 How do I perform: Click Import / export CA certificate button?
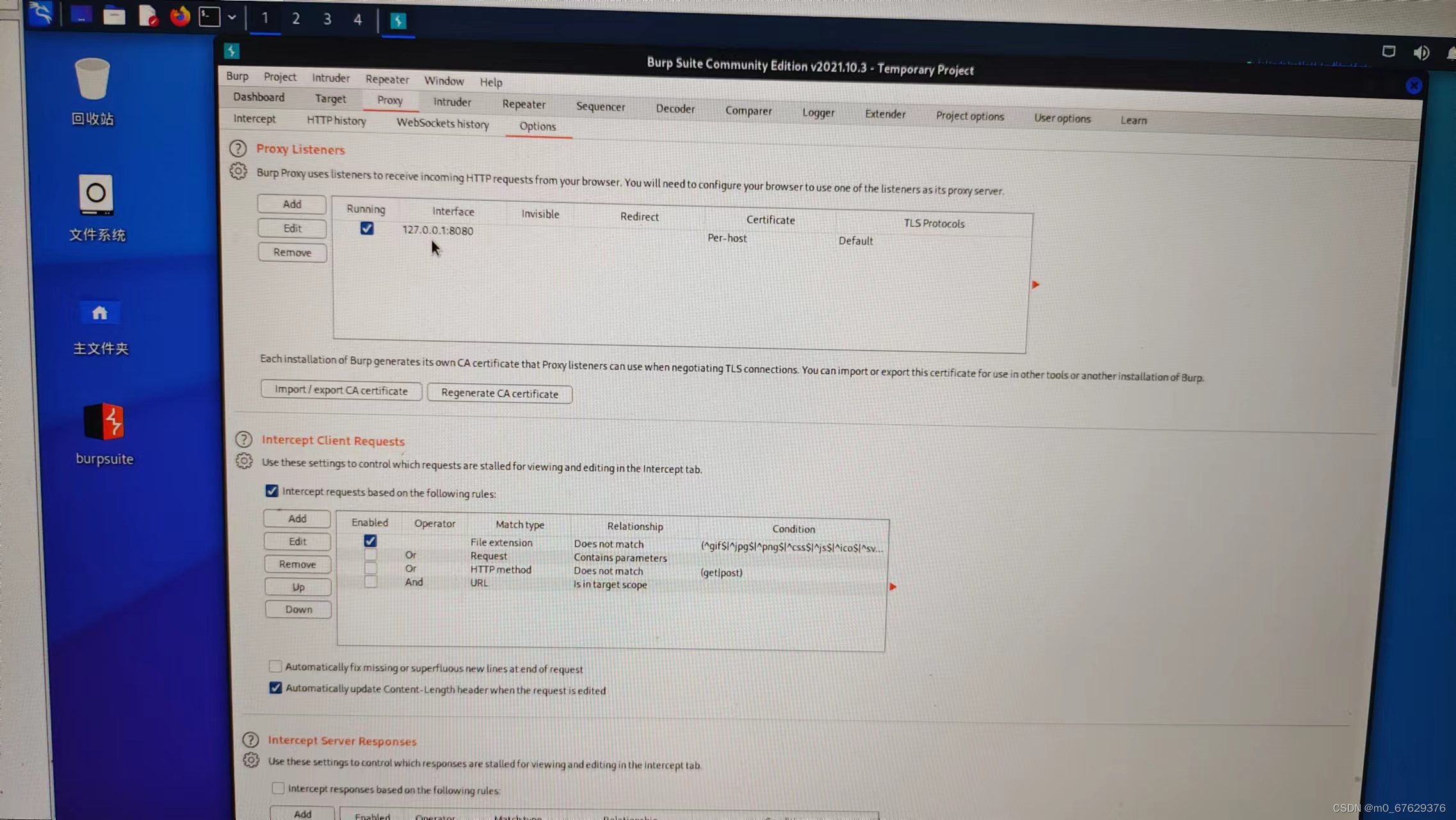[x=341, y=390]
